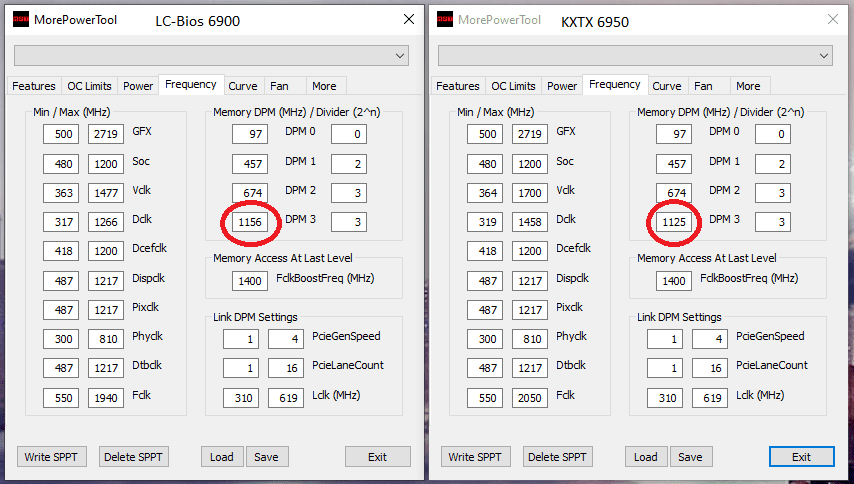Click DPM 3 divider field in KXTX window

coord(773,222)
